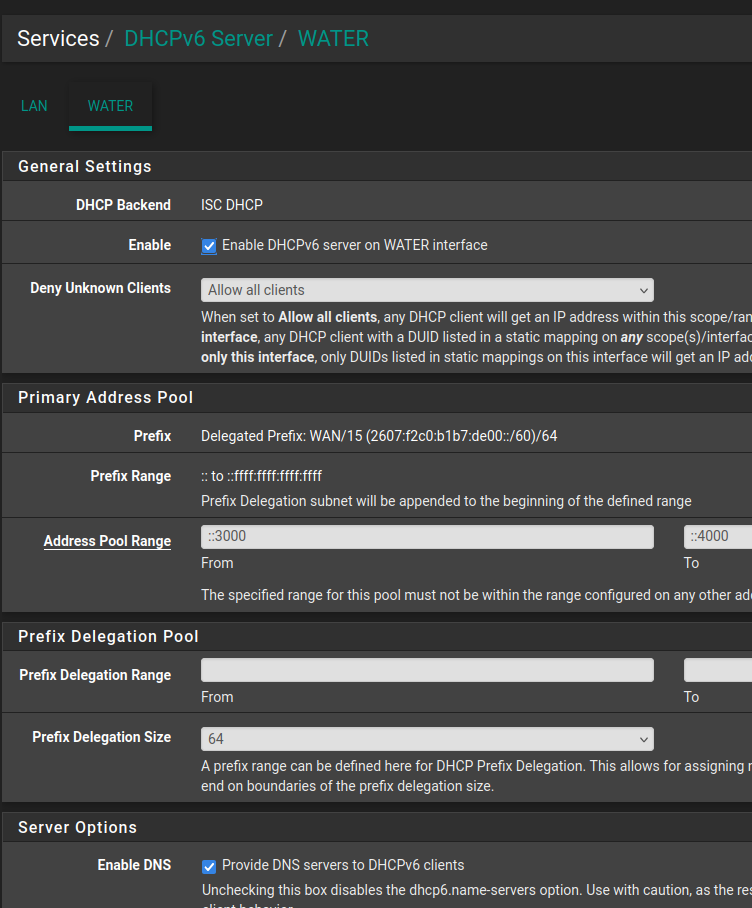Click the Address Pool Range To field
The height and width of the screenshot is (908, 752).
coord(717,537)
